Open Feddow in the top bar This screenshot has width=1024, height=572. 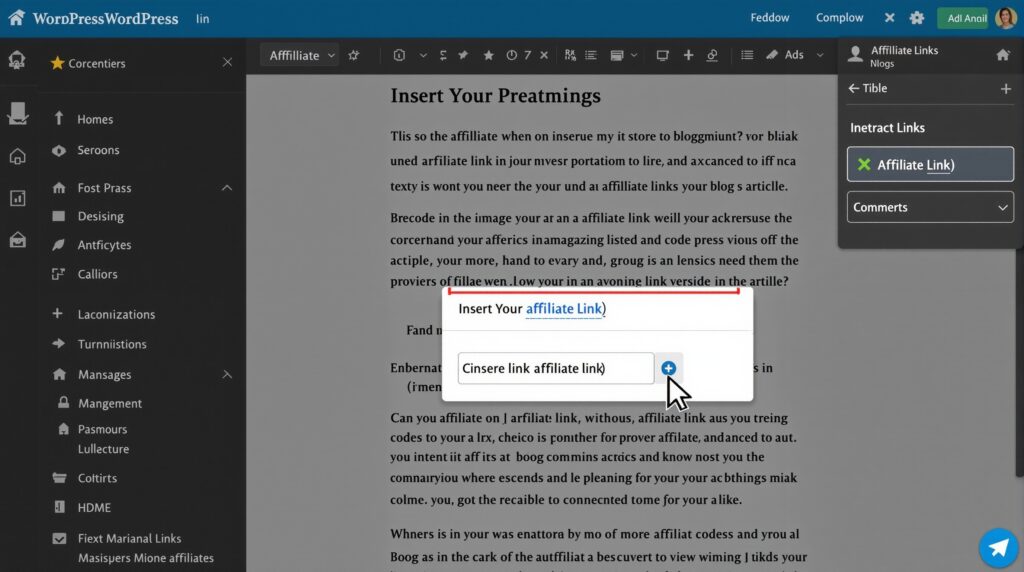(769, 18)
